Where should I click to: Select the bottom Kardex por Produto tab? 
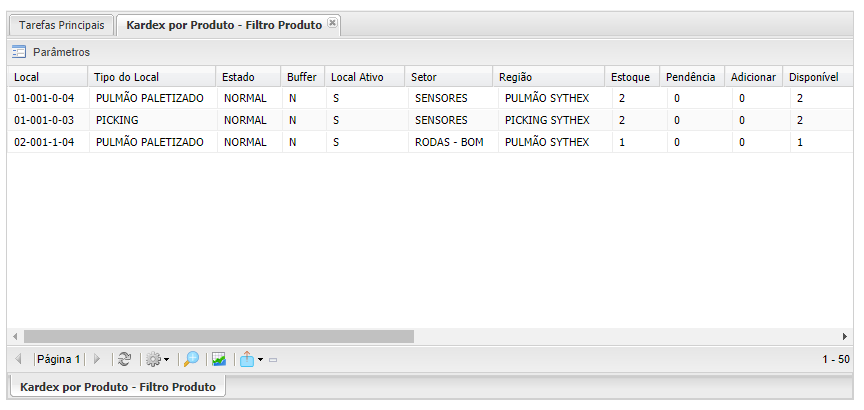(118, 386)
